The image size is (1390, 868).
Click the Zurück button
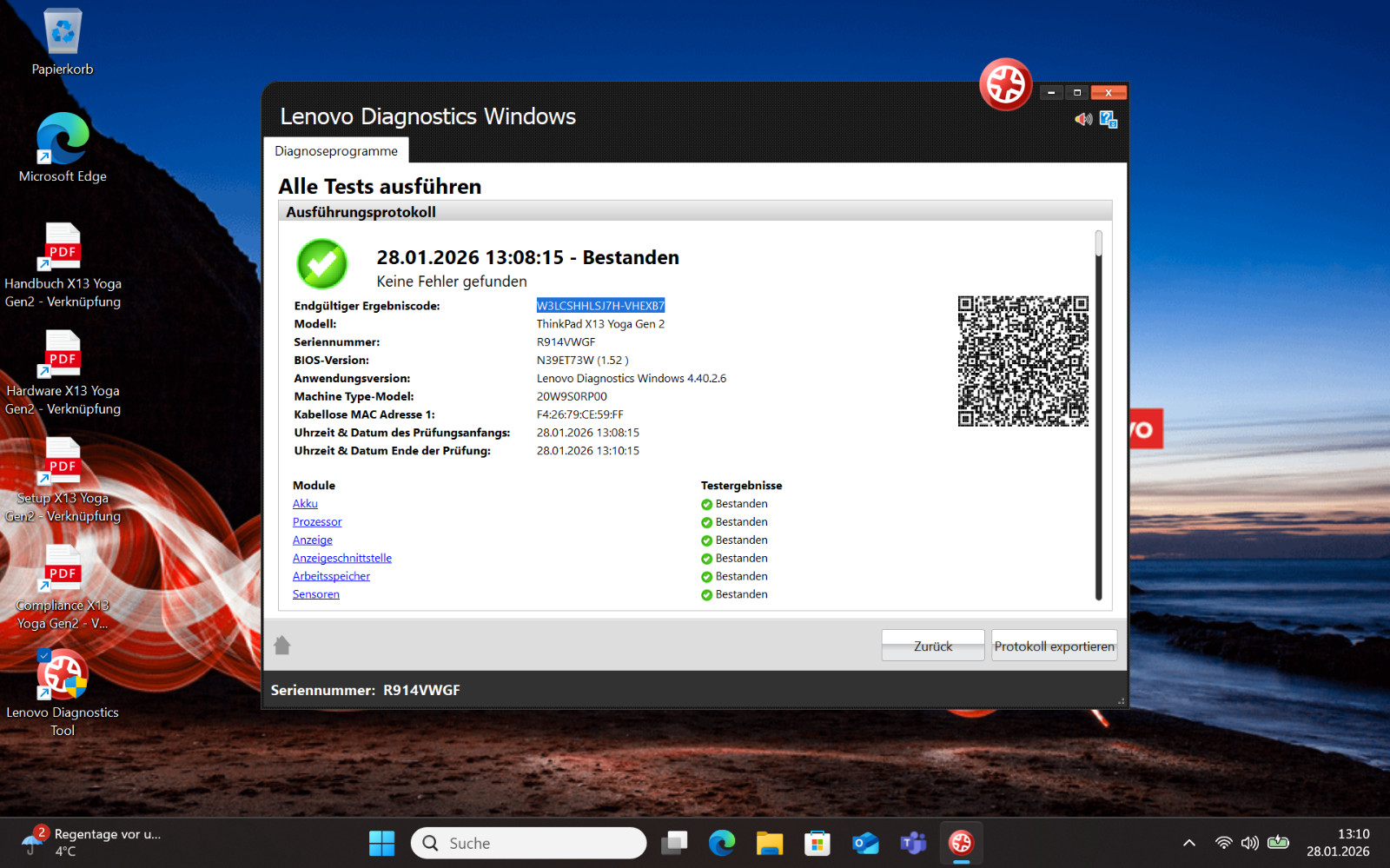(x=932, y=646)
